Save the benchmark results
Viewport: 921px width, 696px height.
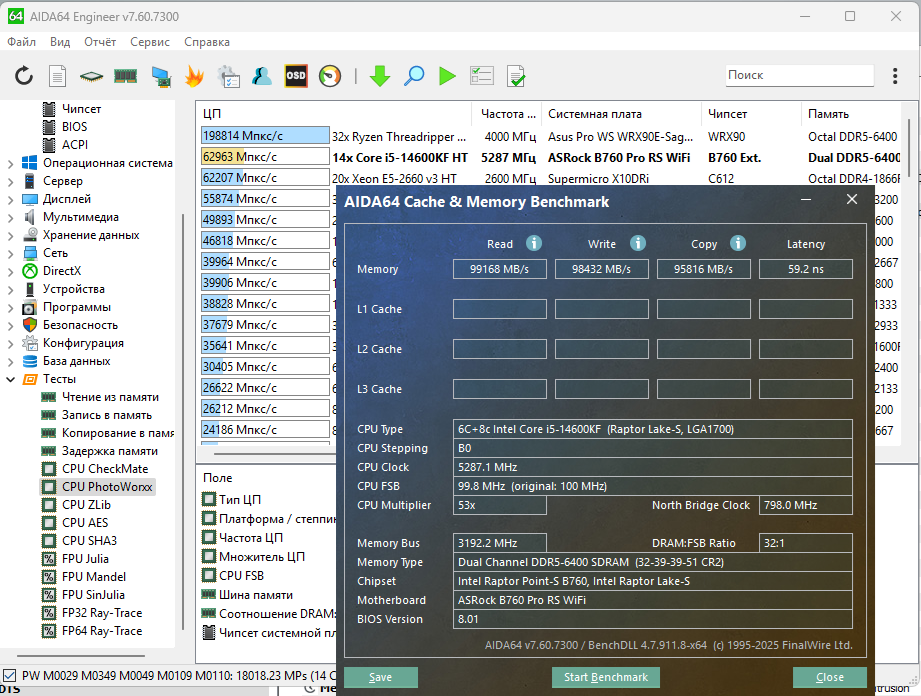pos(381,677)
